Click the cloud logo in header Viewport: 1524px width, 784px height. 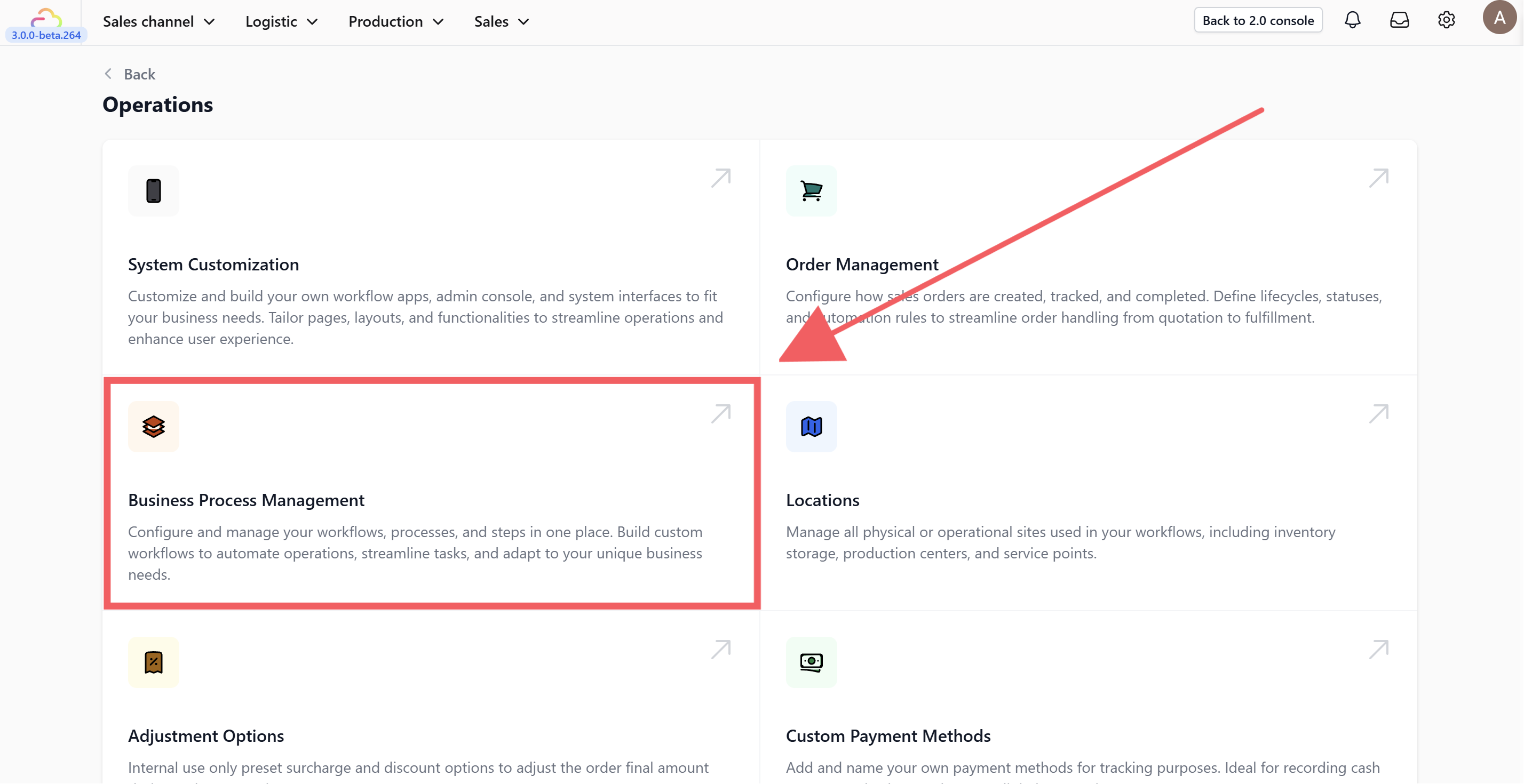[46, 18]
